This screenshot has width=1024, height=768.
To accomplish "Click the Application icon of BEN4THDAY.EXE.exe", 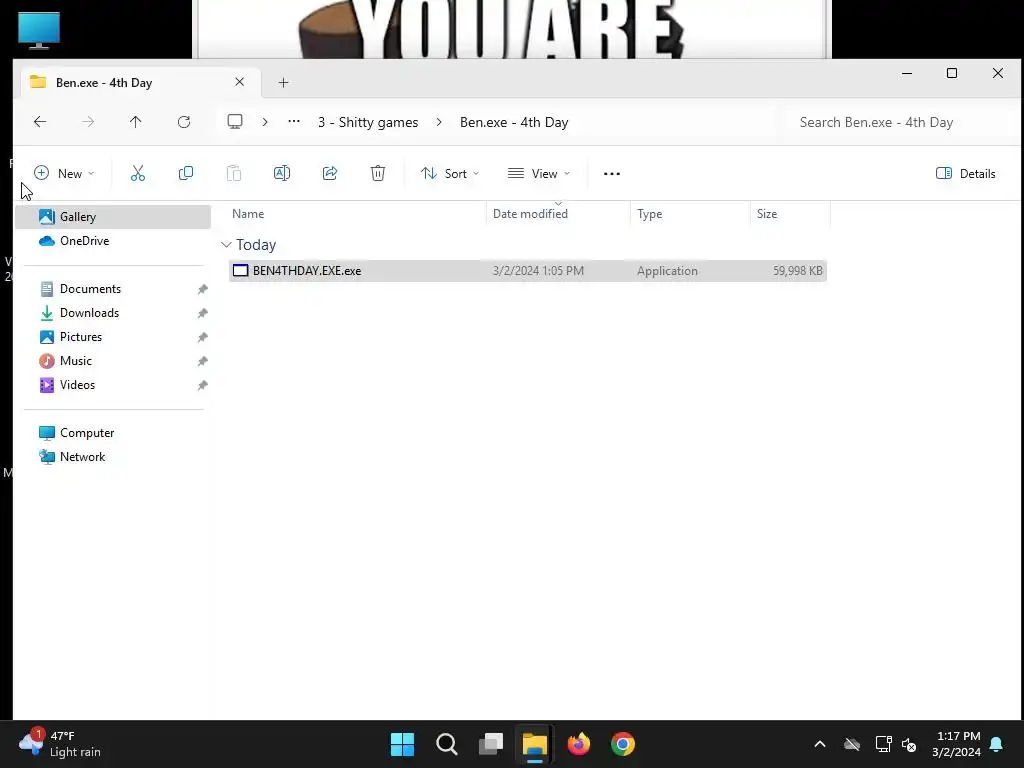I will (x=240, y=270).
